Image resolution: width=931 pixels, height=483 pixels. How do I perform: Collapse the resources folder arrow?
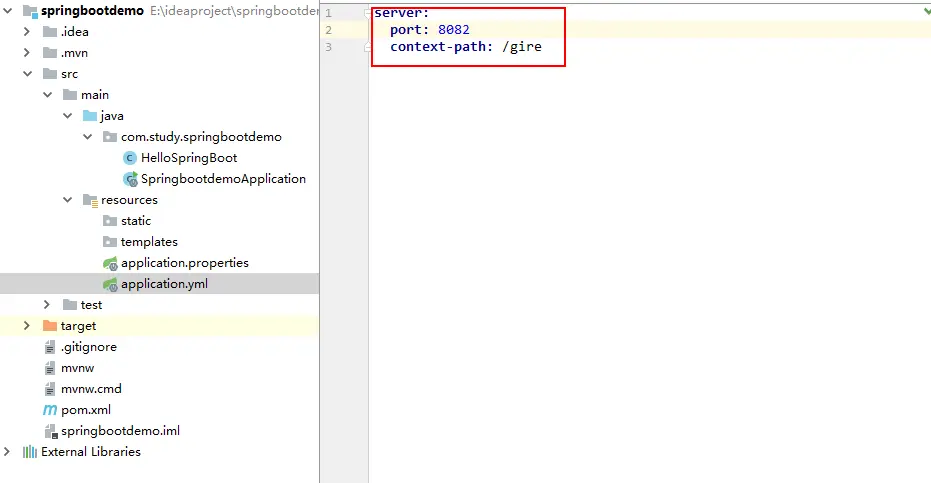[x=68, y=200]
